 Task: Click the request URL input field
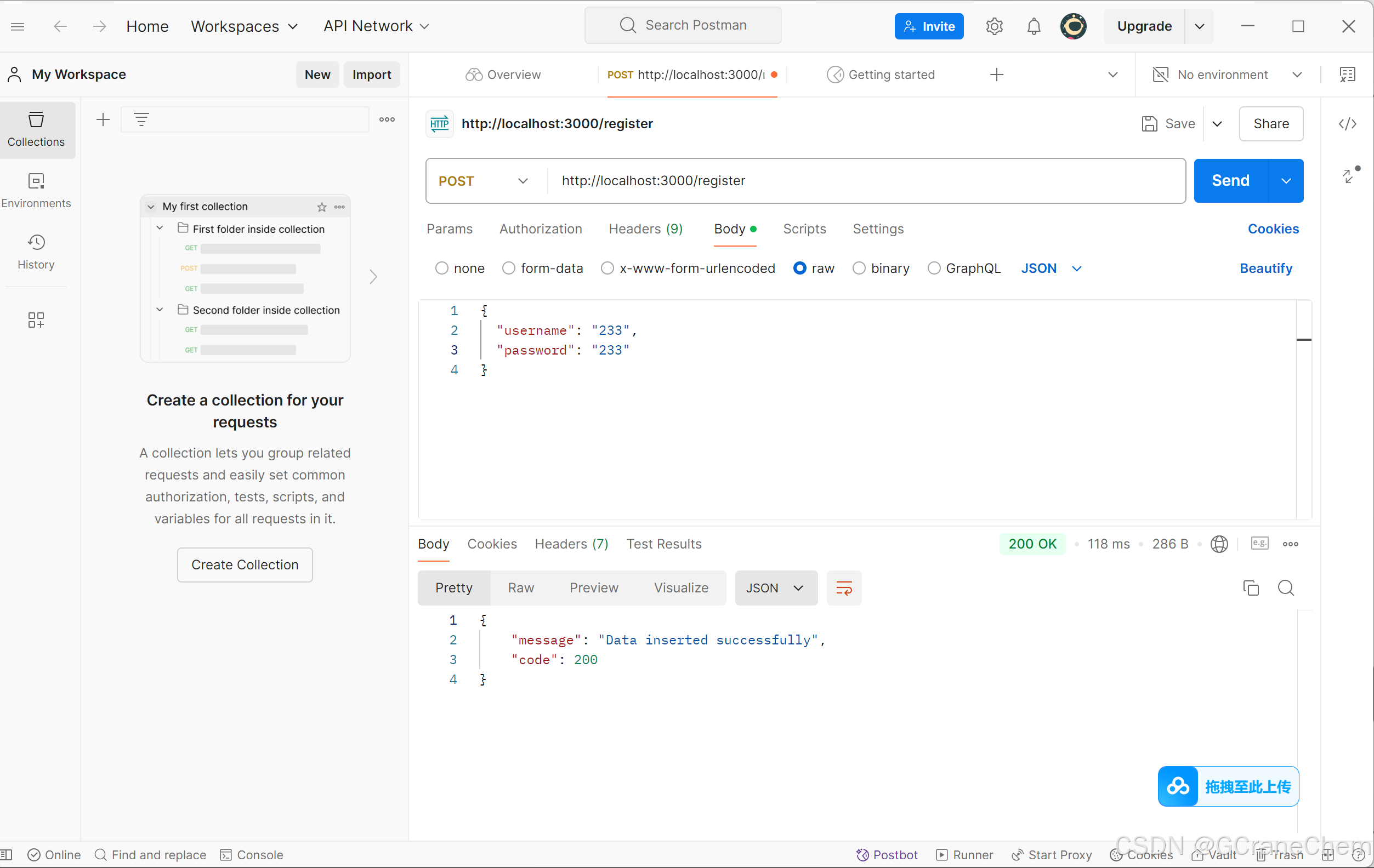856,181
